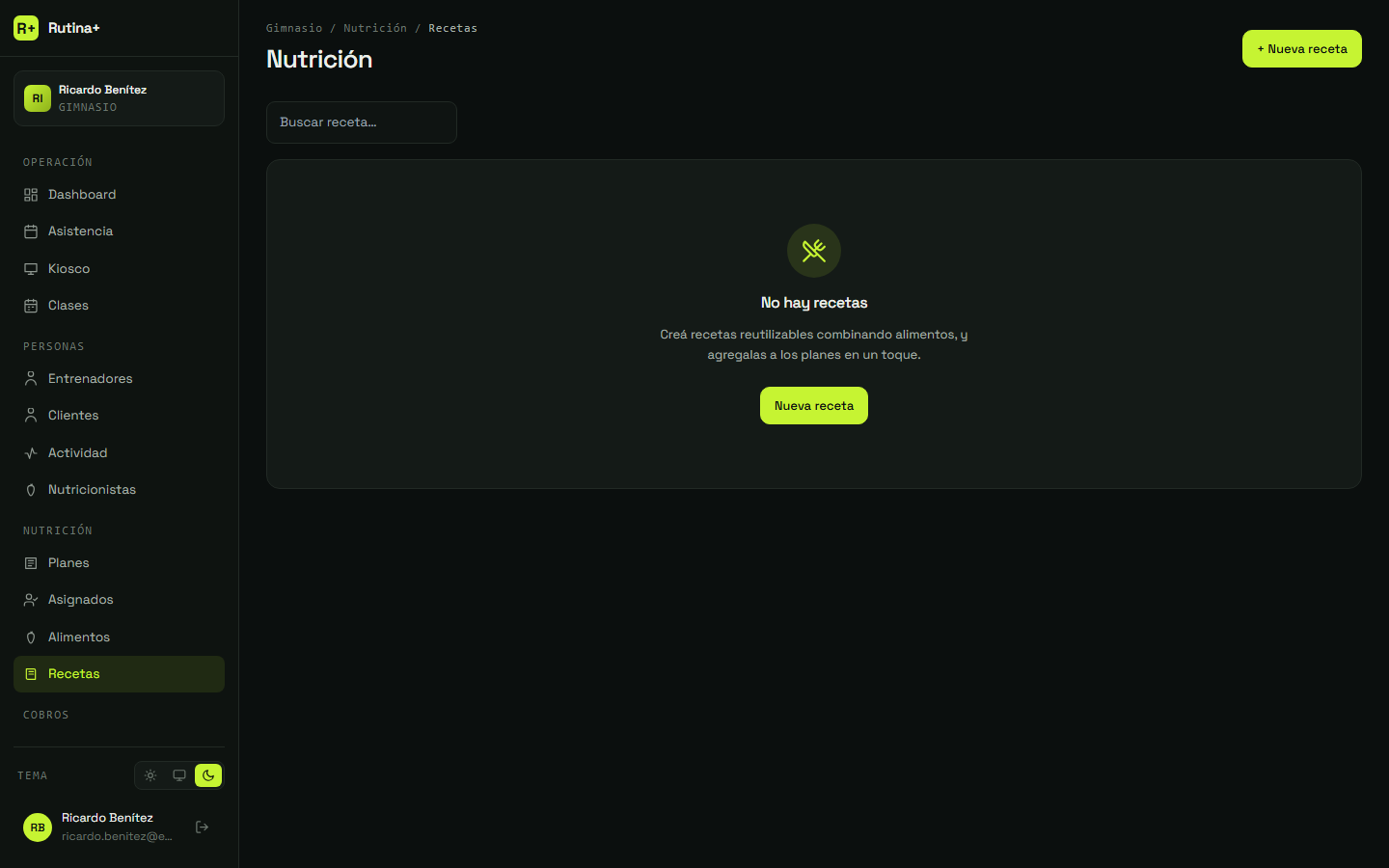Open Entrenadores in the sidebar
The width and height of the screenshot is (1389, 868).
(x=119, y=379)
